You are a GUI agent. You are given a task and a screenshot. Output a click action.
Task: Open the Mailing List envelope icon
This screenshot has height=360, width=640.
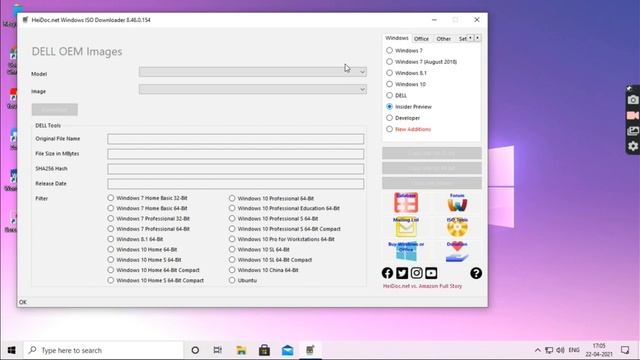pyautogui.click(x=406, y=227)
